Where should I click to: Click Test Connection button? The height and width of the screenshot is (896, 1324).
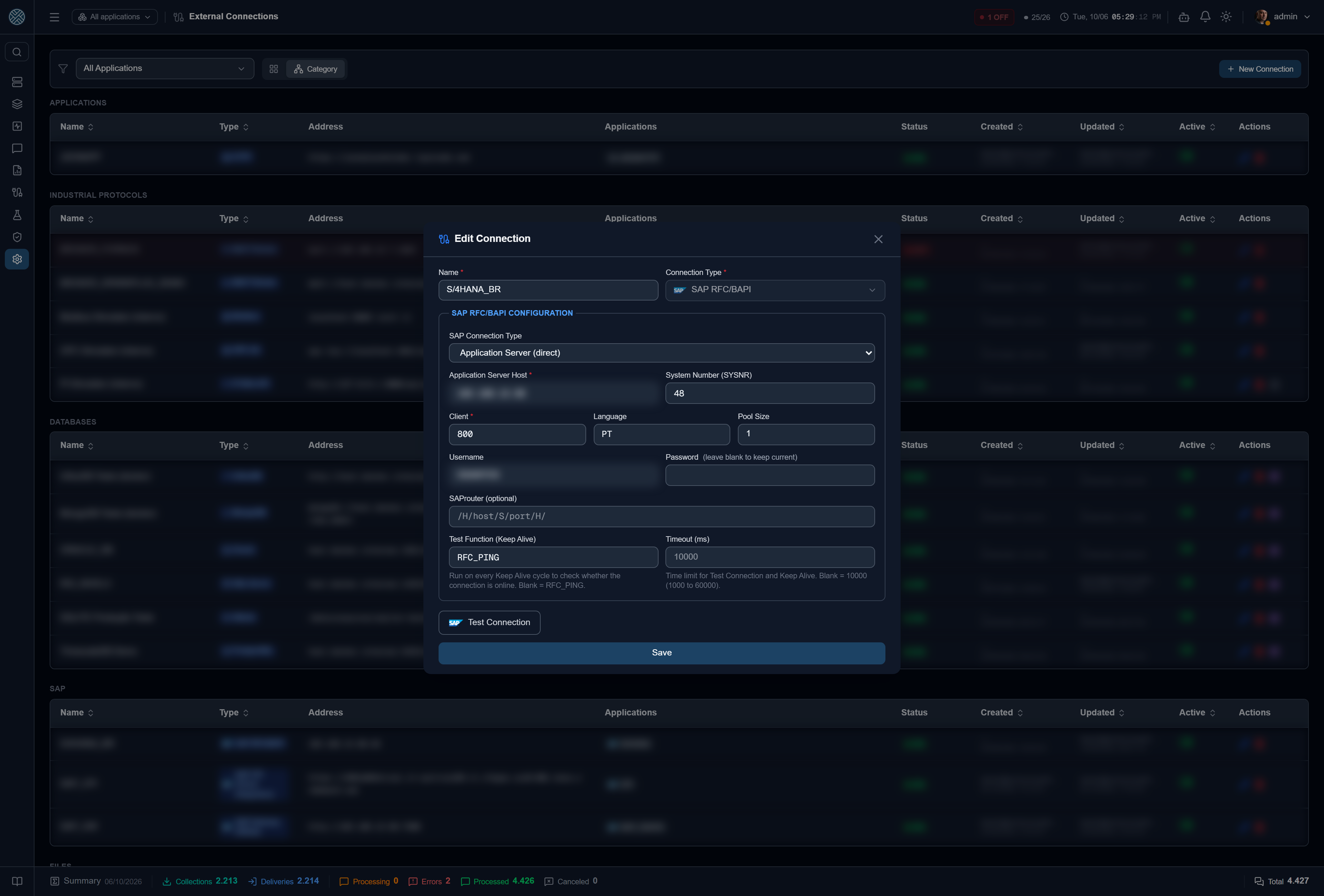click(x=489, y=622)
